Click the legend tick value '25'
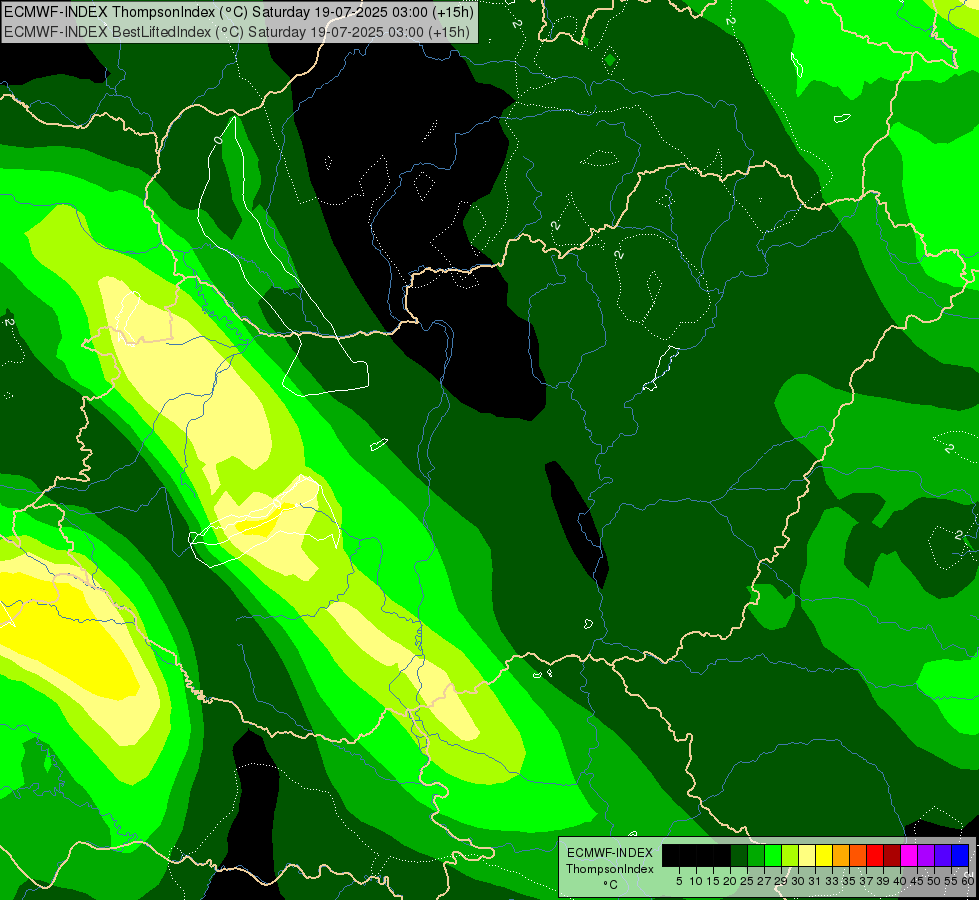This screenshot has width=979, height=900. pyautogui.click(x=747, y=881)
